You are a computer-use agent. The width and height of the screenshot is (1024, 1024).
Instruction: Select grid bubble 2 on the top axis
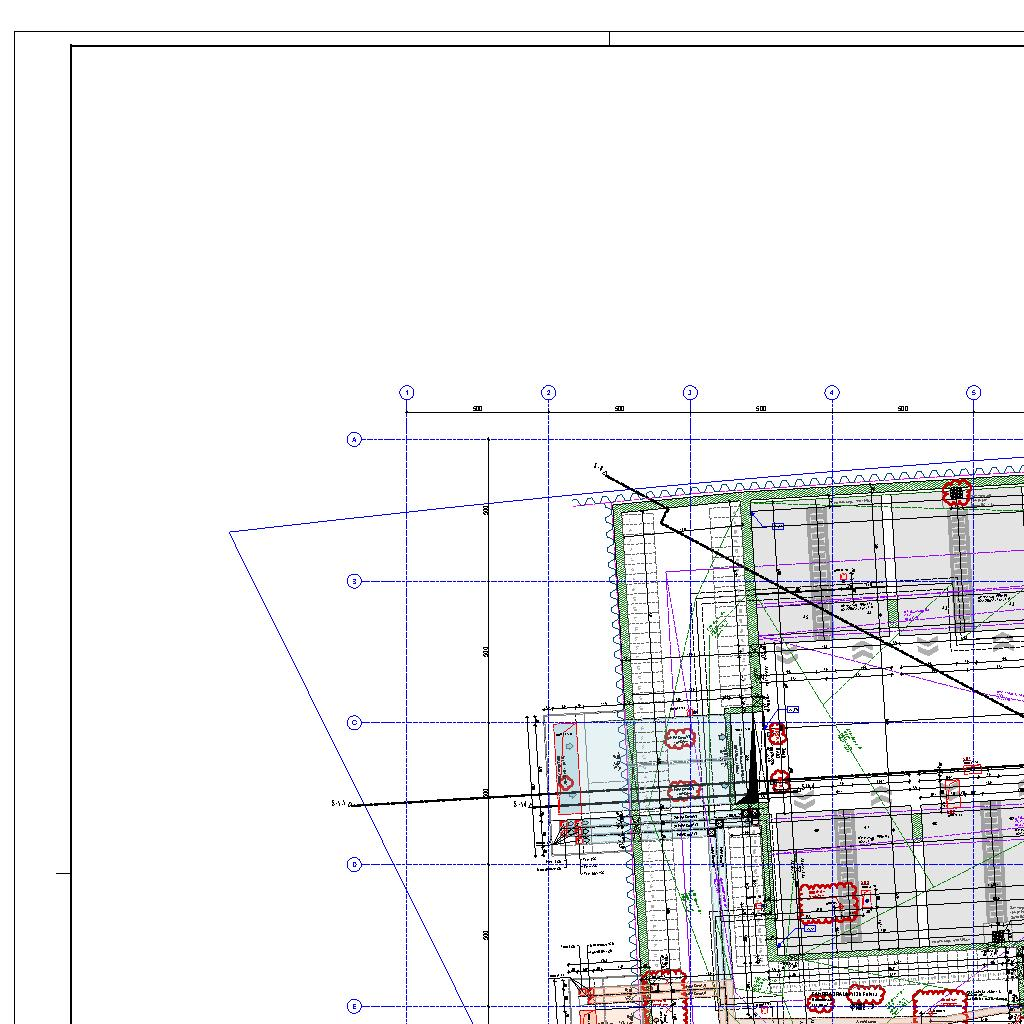(549, 393)
